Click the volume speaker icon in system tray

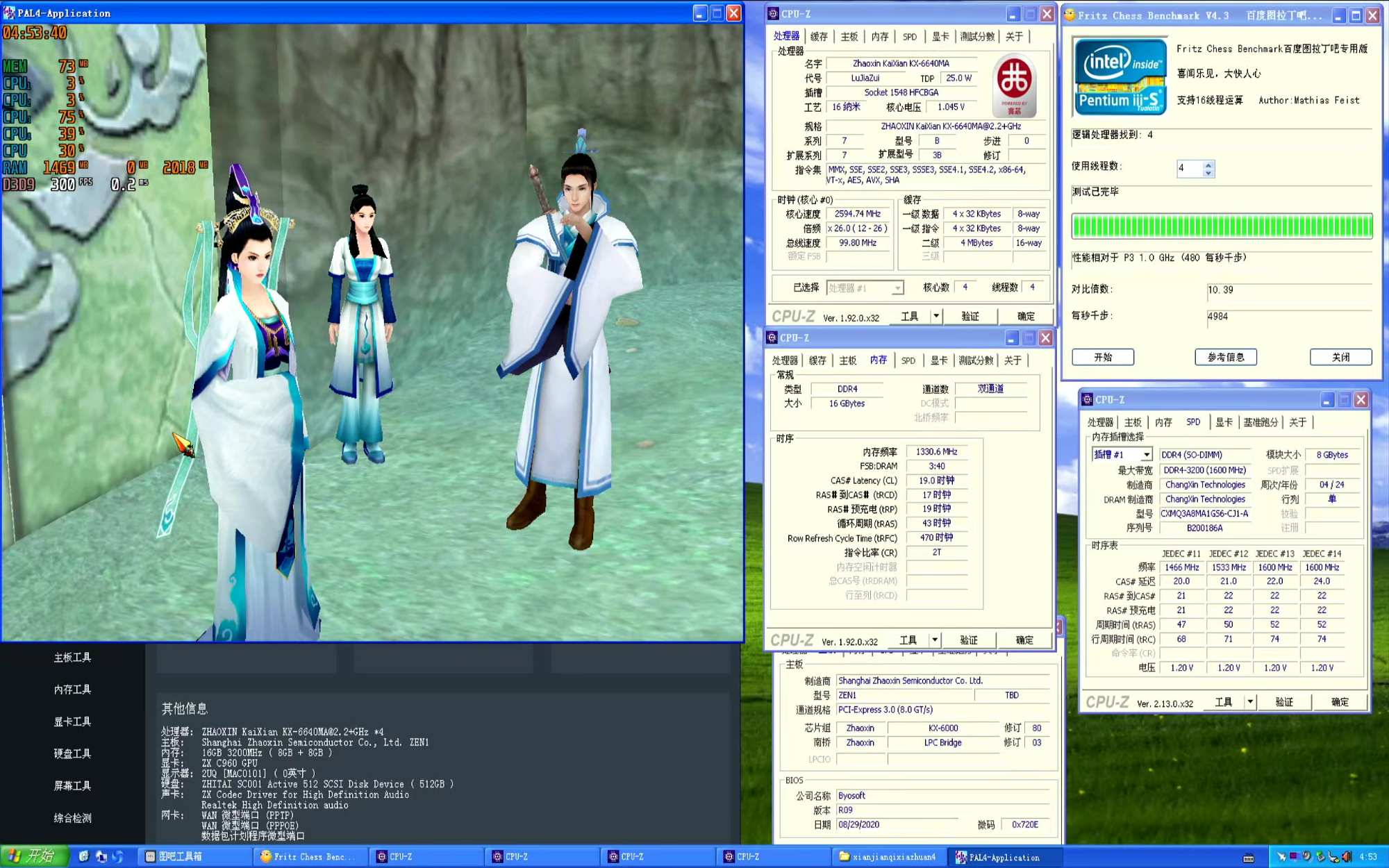1347,856
